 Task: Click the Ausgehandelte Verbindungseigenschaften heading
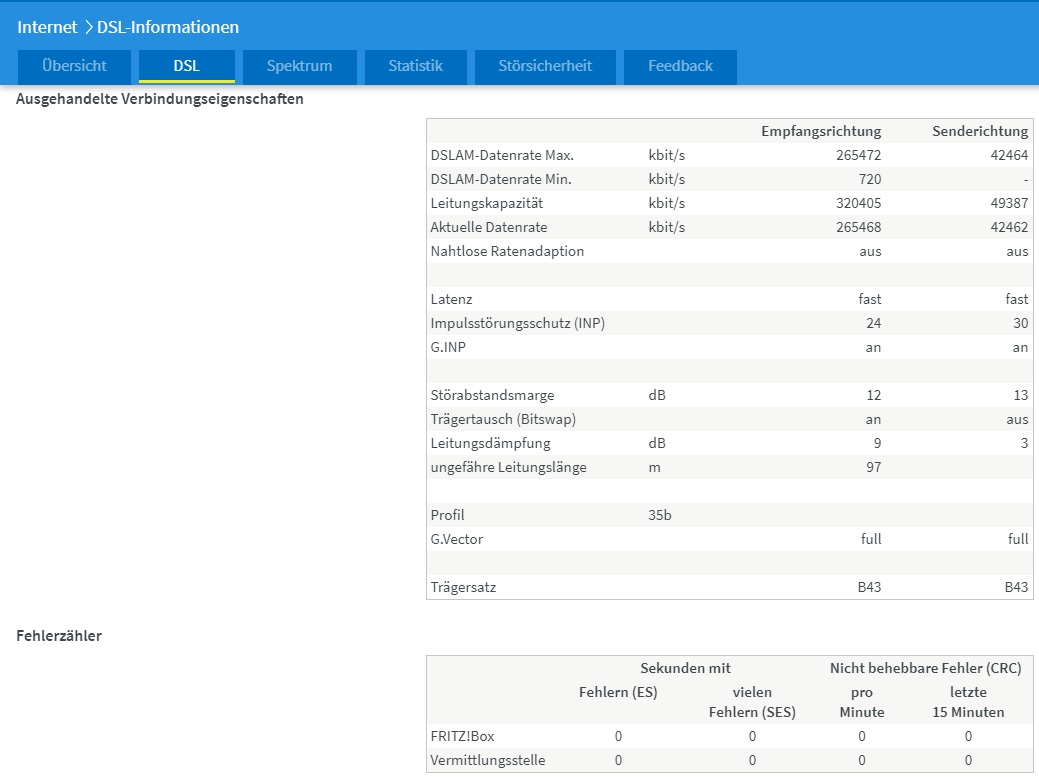(x=160, y=99)
